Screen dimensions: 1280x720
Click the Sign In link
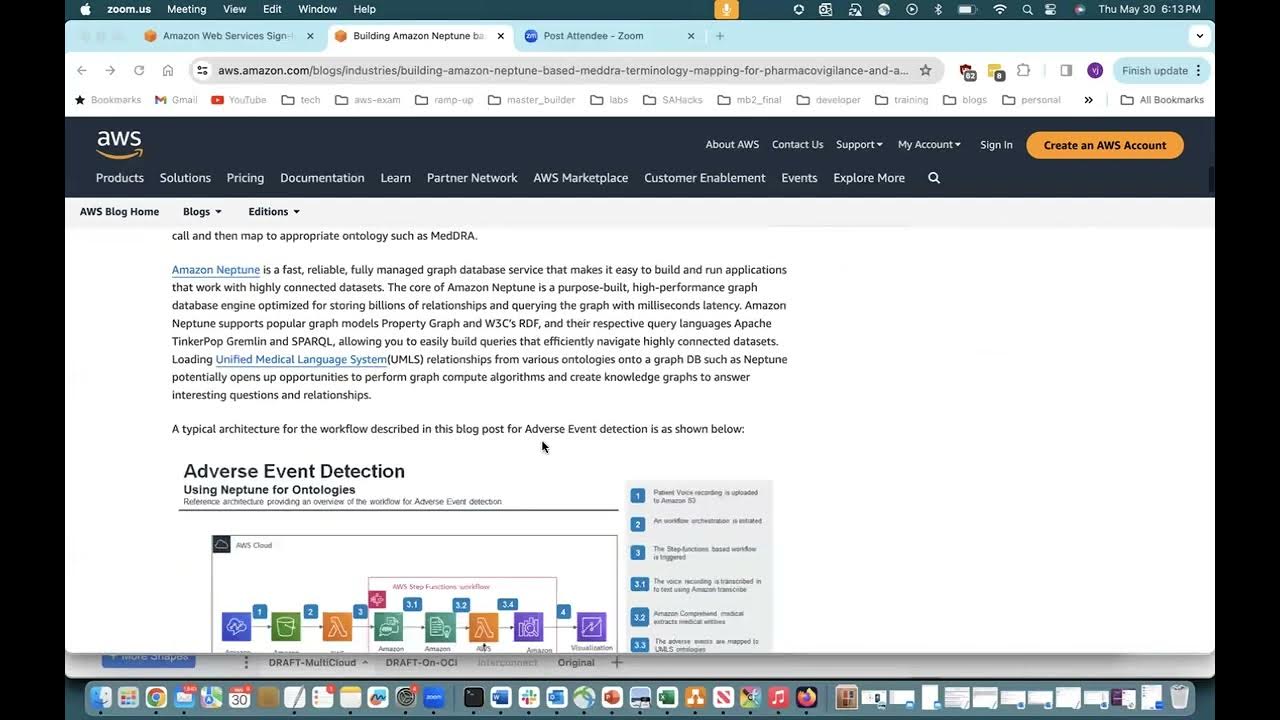pyautogui.click(x=996, y=145)
